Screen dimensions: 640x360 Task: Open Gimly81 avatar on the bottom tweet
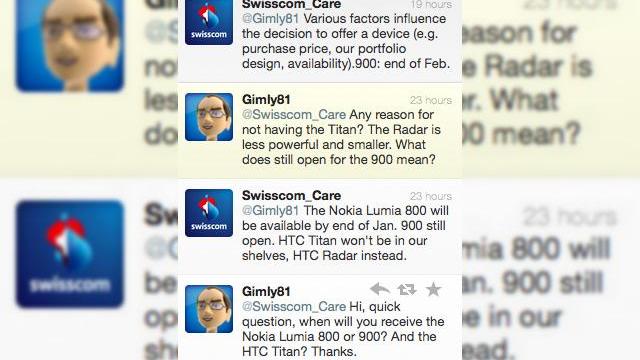209,309
